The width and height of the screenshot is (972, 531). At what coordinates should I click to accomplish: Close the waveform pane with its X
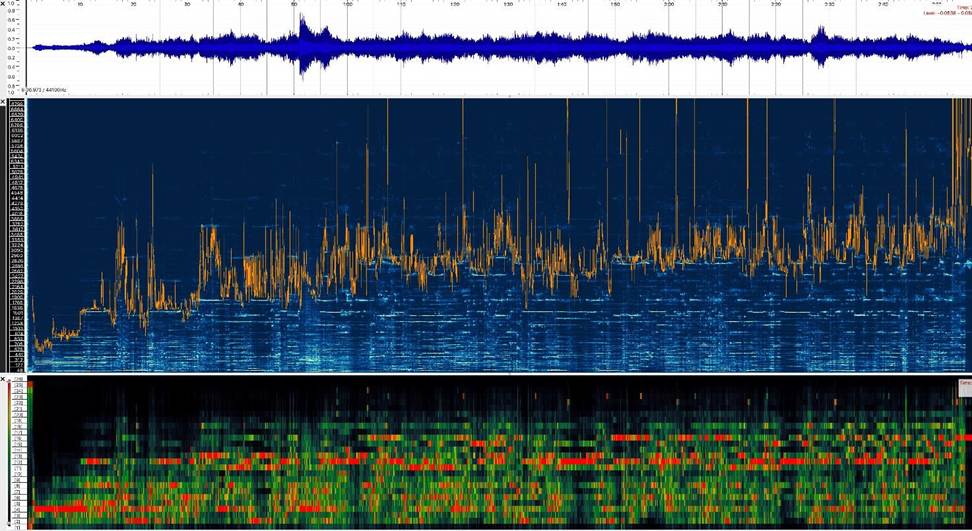coord(3,4)
